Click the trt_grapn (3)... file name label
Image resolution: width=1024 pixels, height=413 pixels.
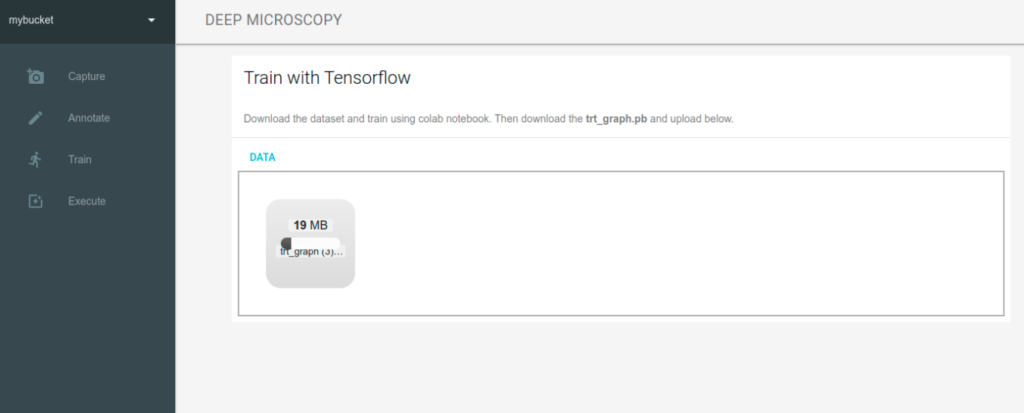310,252
